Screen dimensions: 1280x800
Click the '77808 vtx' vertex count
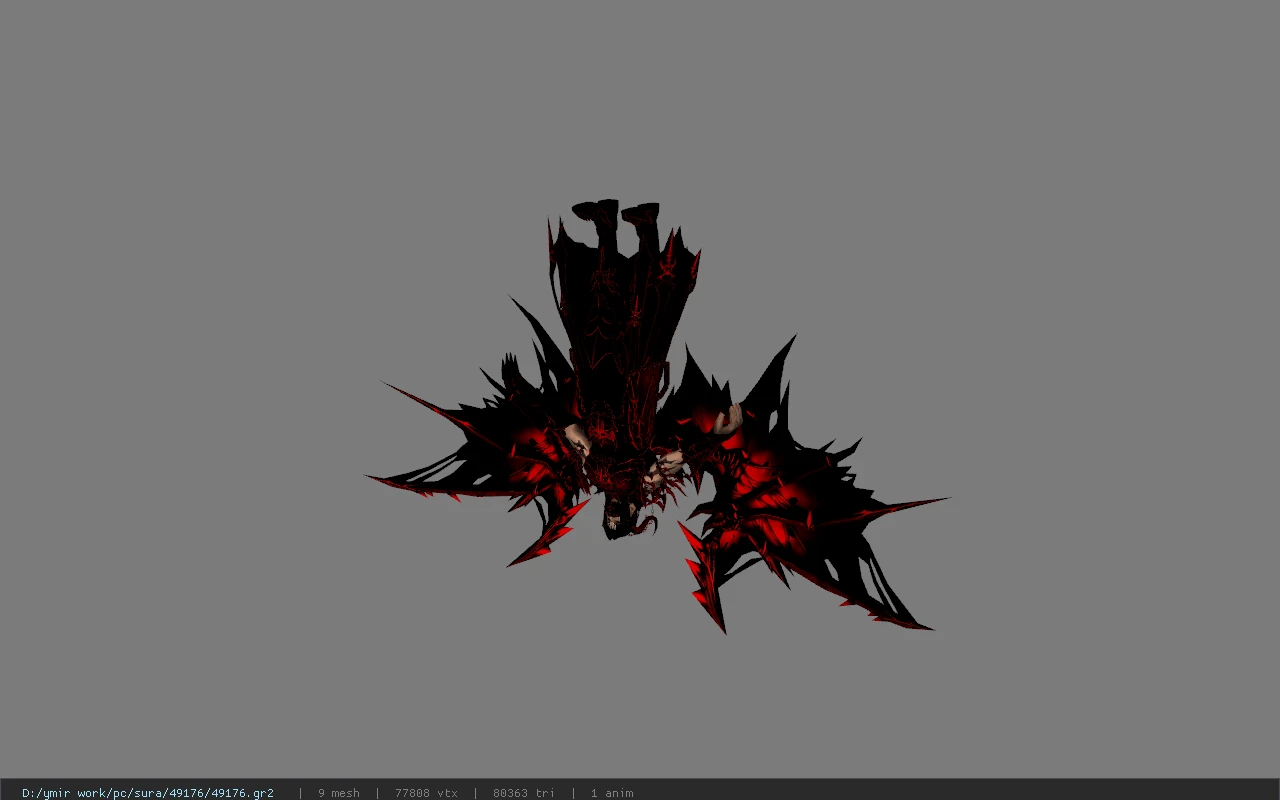[426, 793]
